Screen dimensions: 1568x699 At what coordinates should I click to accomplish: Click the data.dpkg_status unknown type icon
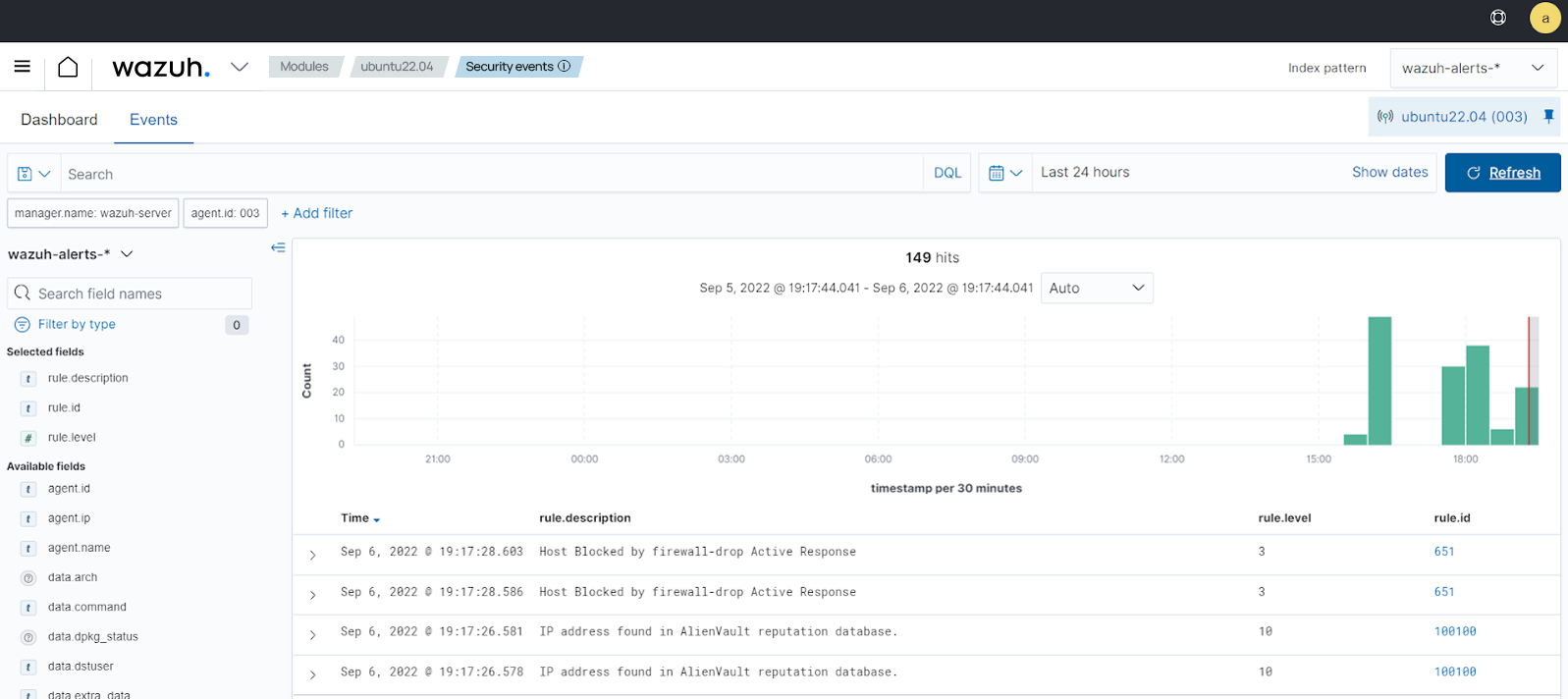pyautogui.click(x=28, y=637)
